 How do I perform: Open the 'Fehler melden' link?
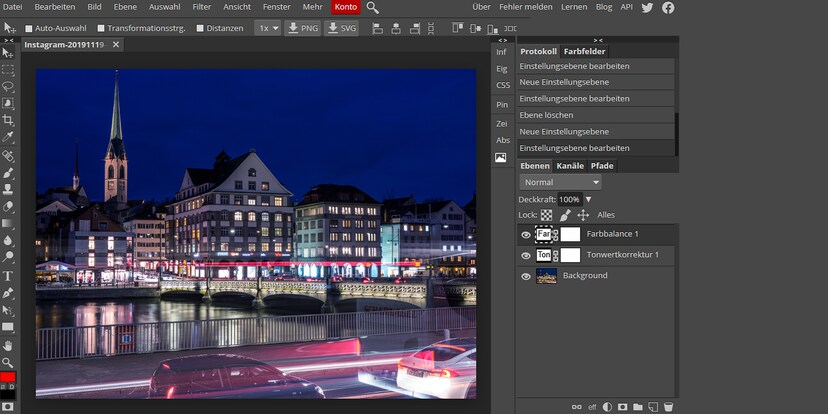coord(526,7)
